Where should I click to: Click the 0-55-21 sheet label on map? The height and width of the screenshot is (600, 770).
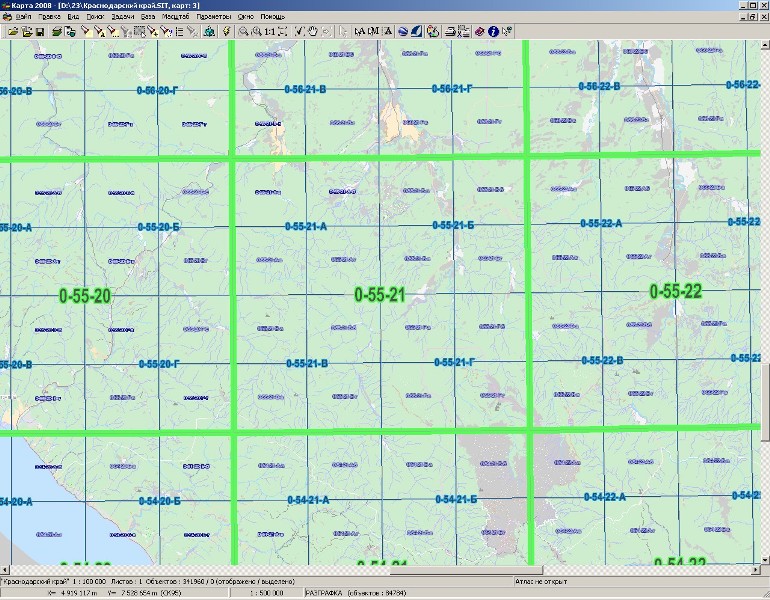click(380, 294)
